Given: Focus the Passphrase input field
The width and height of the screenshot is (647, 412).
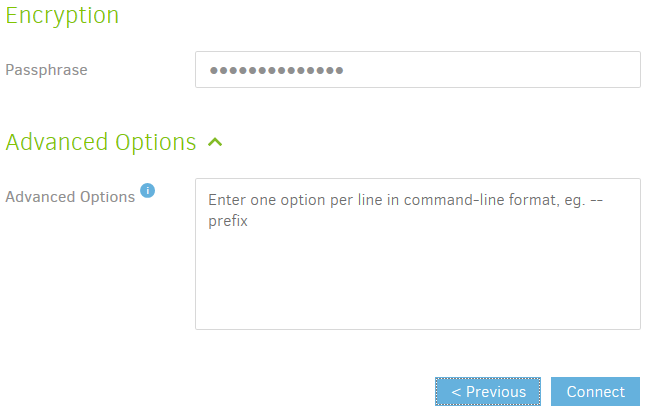Looking at the screenshot, I should (x=417, y=70).
